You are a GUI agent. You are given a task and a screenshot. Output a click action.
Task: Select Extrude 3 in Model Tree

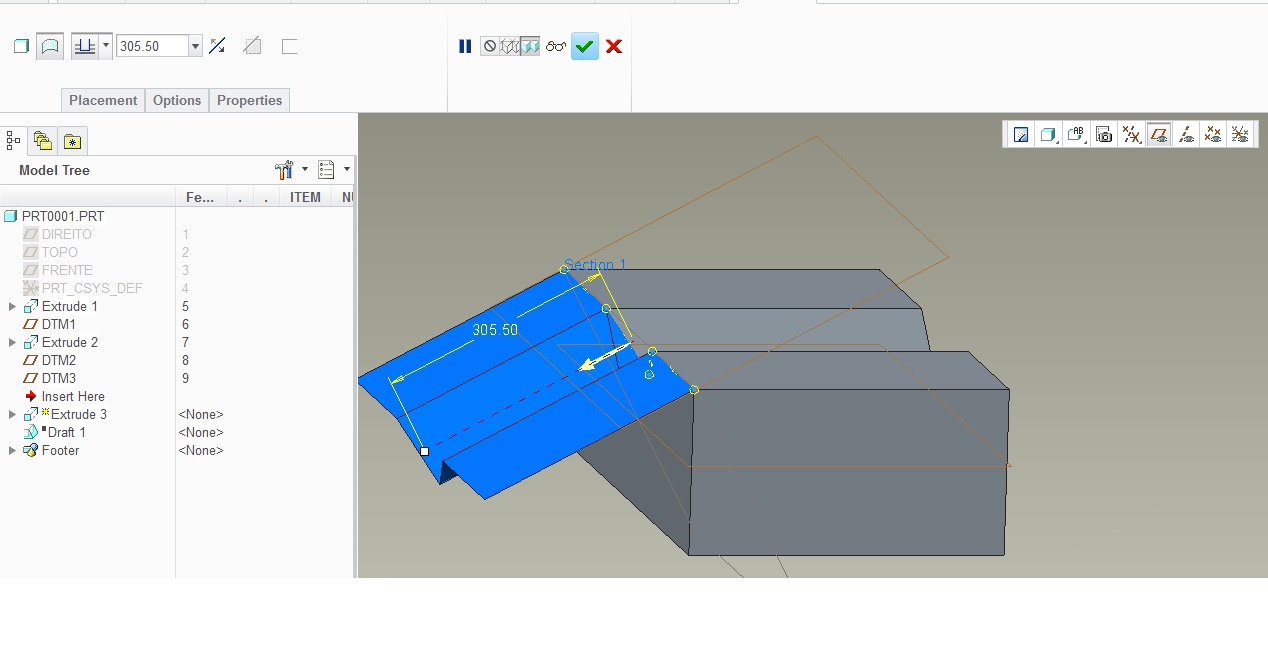pyautogui.click(x=65, y=414)
